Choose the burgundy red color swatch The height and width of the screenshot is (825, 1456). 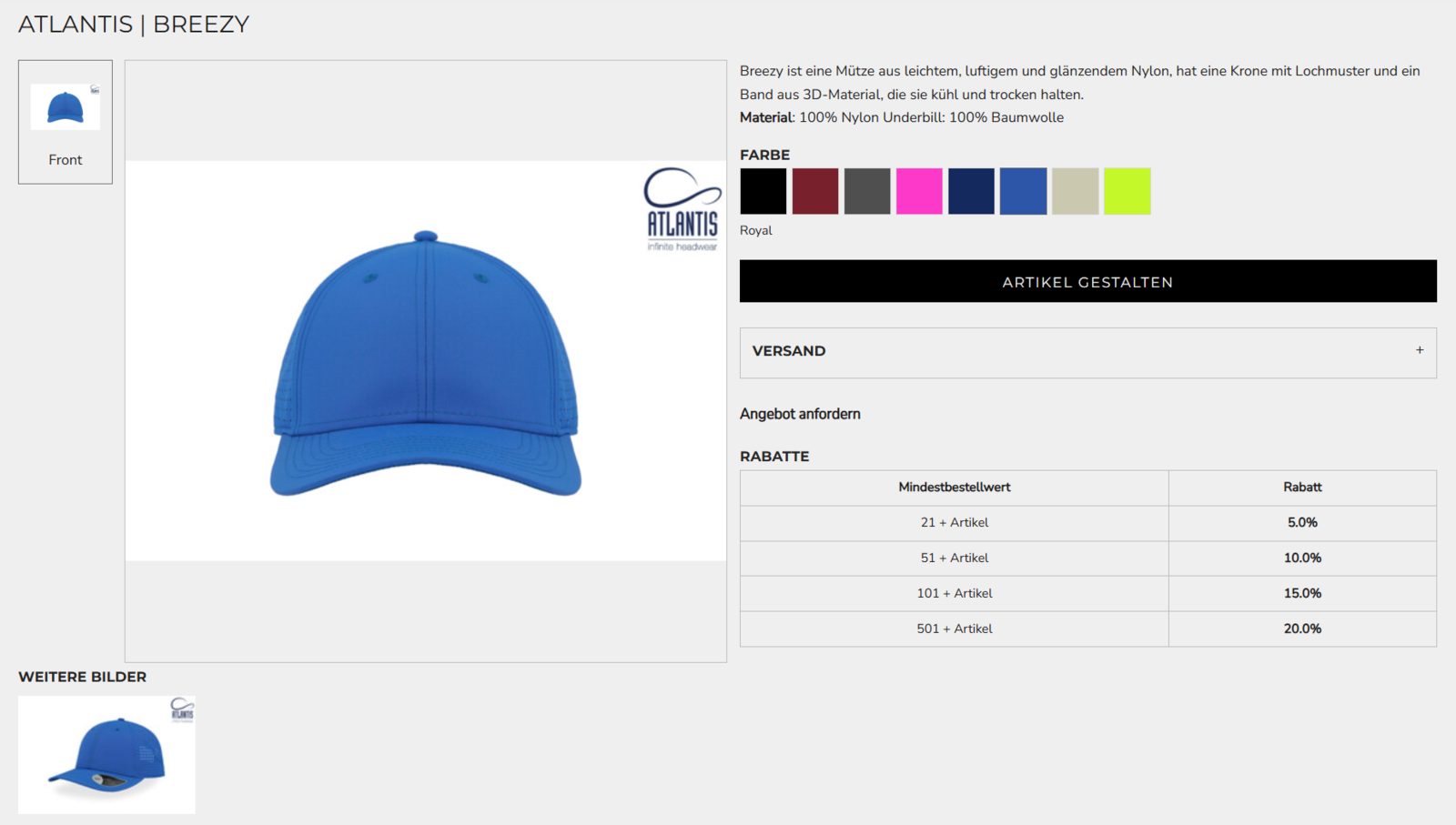pyautogui.click(x=814, y=191)
